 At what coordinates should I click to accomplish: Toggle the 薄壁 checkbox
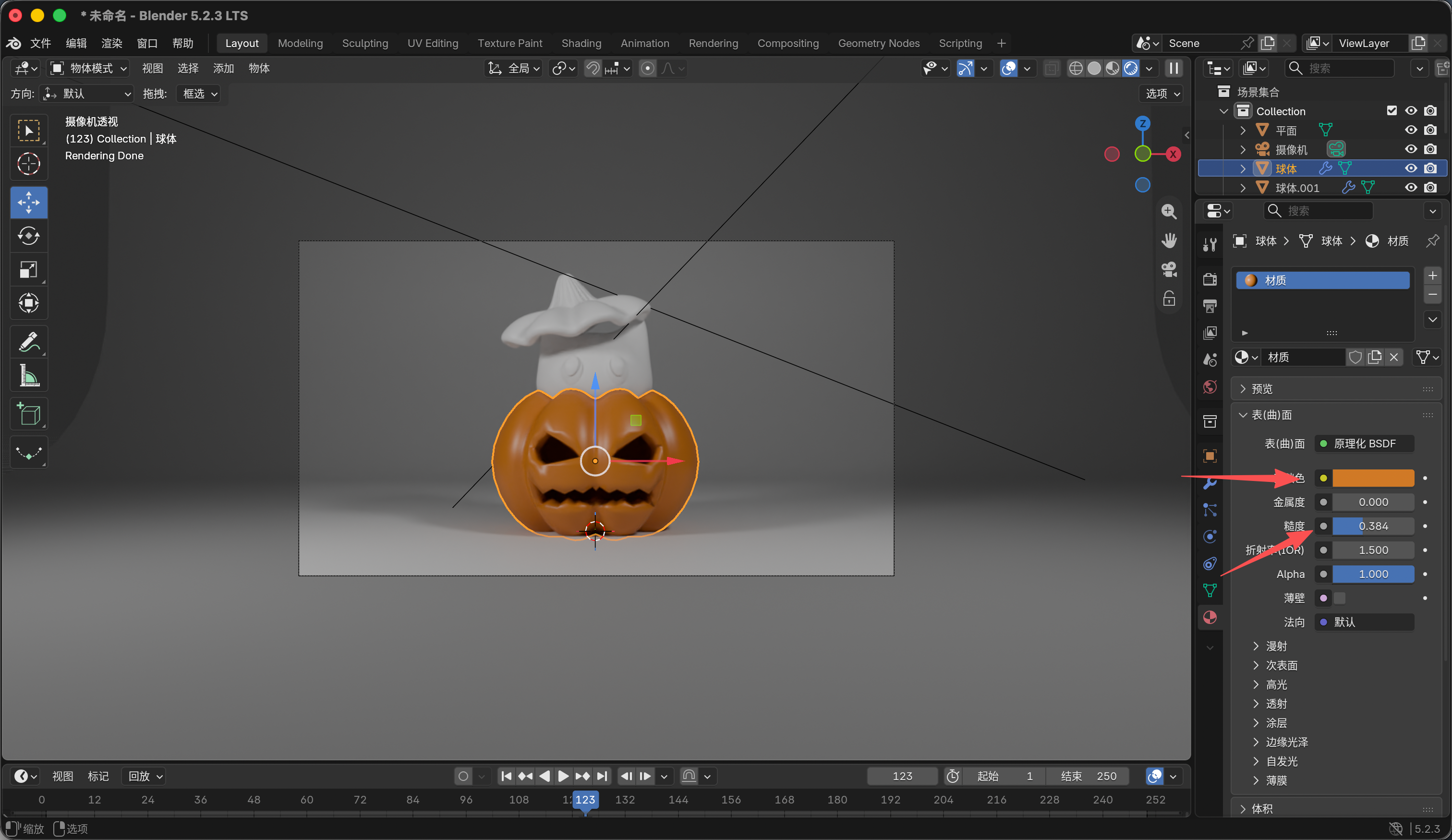click(1340, 598)
